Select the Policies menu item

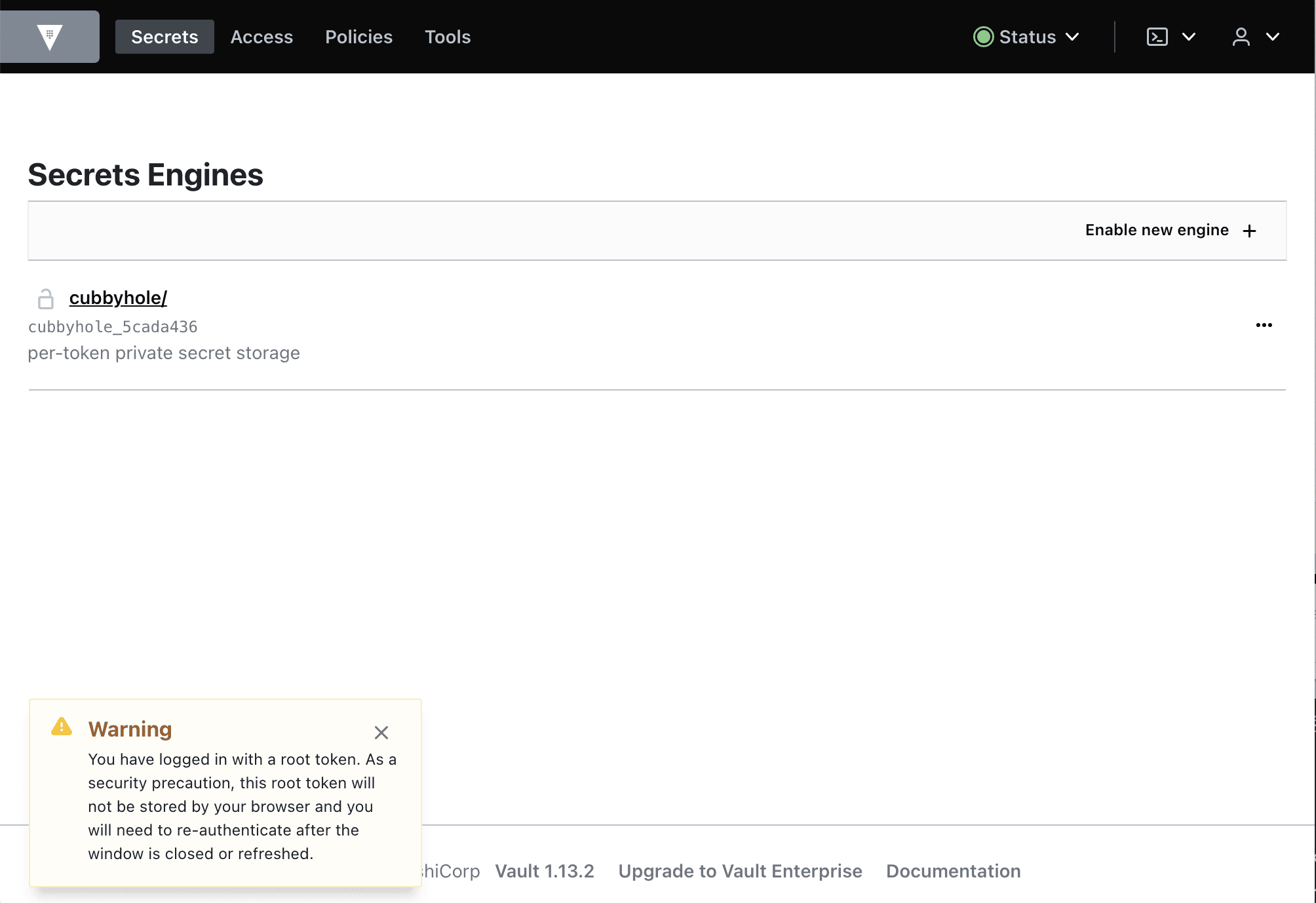(x=358, y=37)
